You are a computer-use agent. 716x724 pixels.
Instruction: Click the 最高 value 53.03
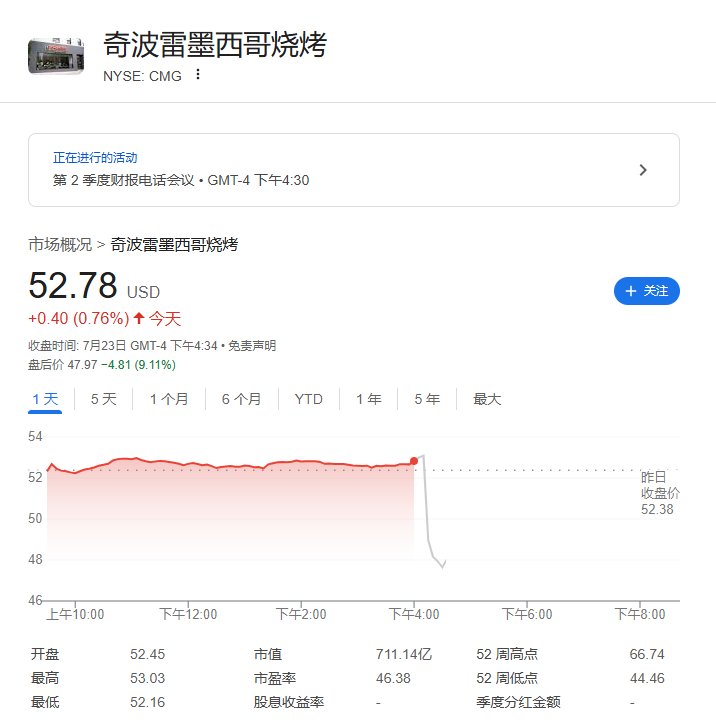pos(147,678)
